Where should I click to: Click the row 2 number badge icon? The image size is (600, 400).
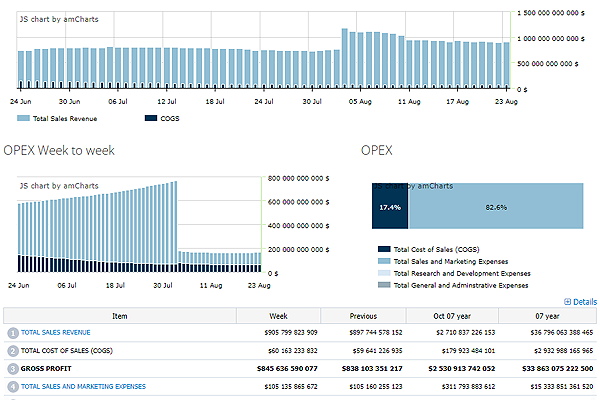[12, 351]
